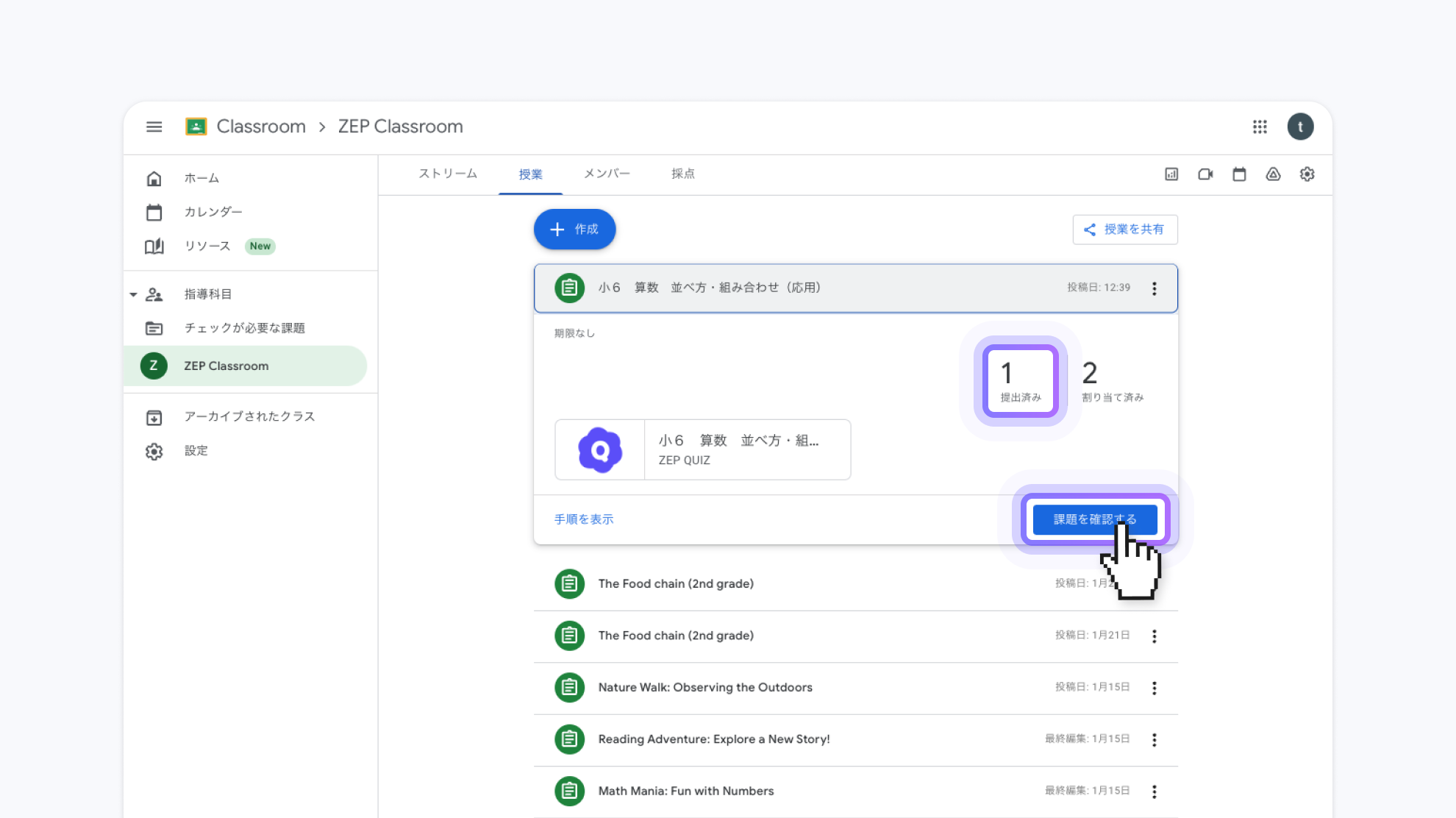
Task: Open more options for Math Mania assignment
Action: (1154, 792)
